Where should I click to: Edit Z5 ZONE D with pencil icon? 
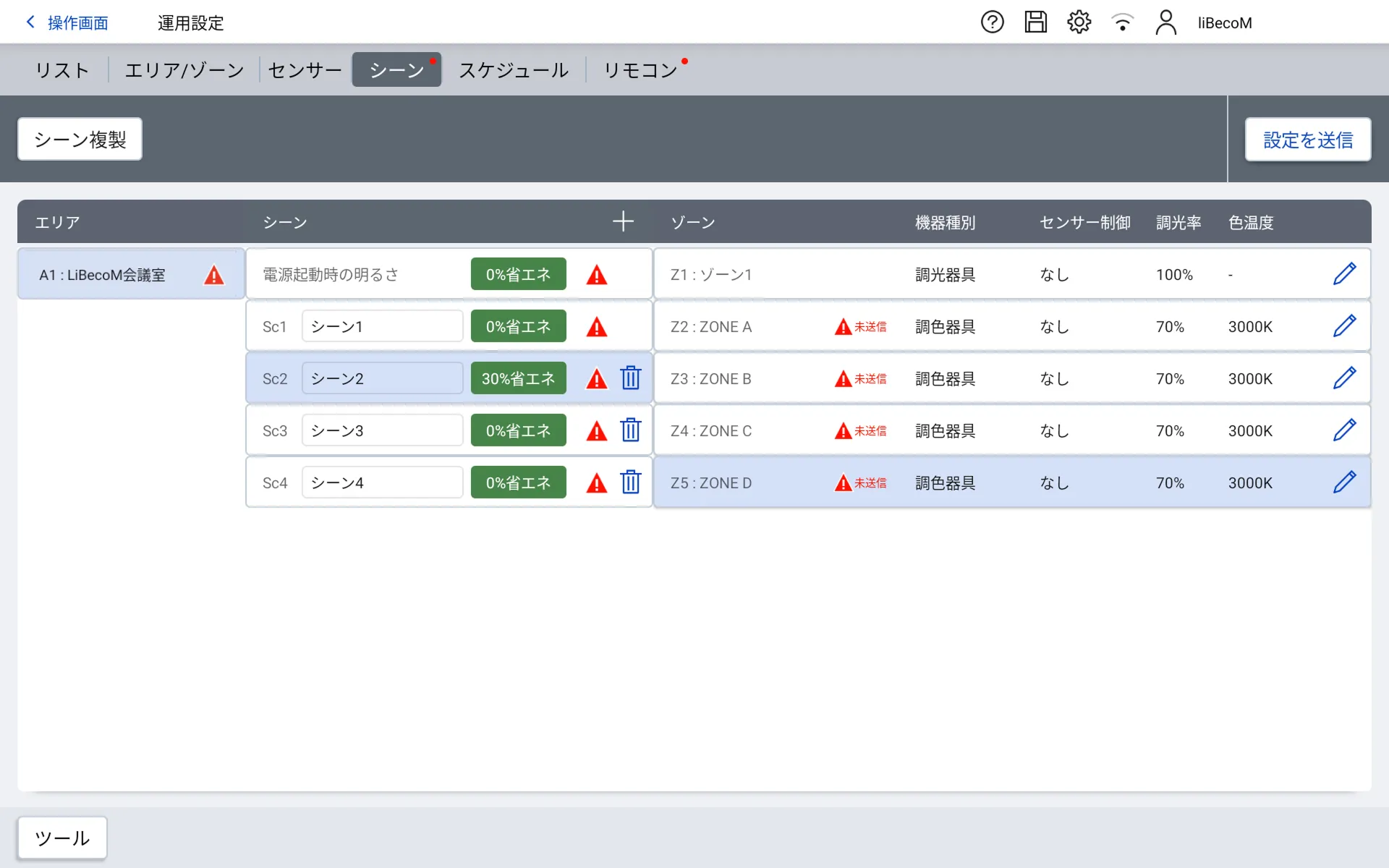tap(1343, 482)
